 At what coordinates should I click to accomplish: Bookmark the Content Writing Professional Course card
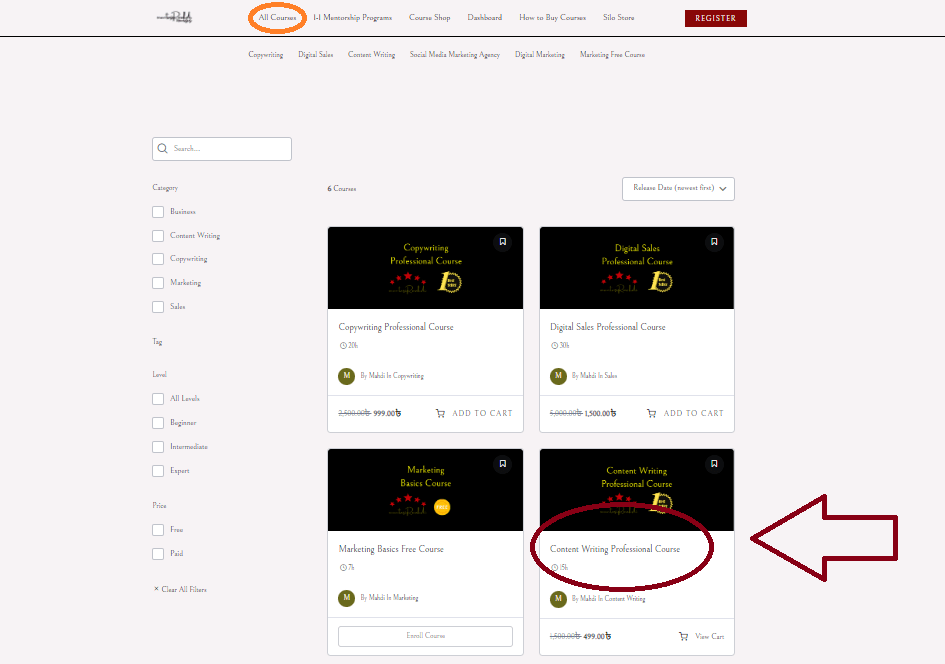click(714, 464)
